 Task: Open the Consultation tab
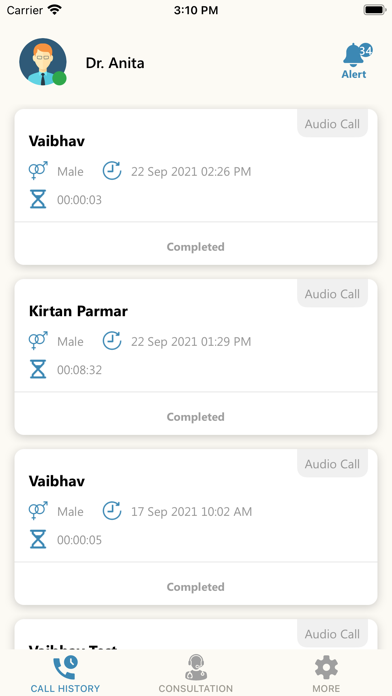196,674
